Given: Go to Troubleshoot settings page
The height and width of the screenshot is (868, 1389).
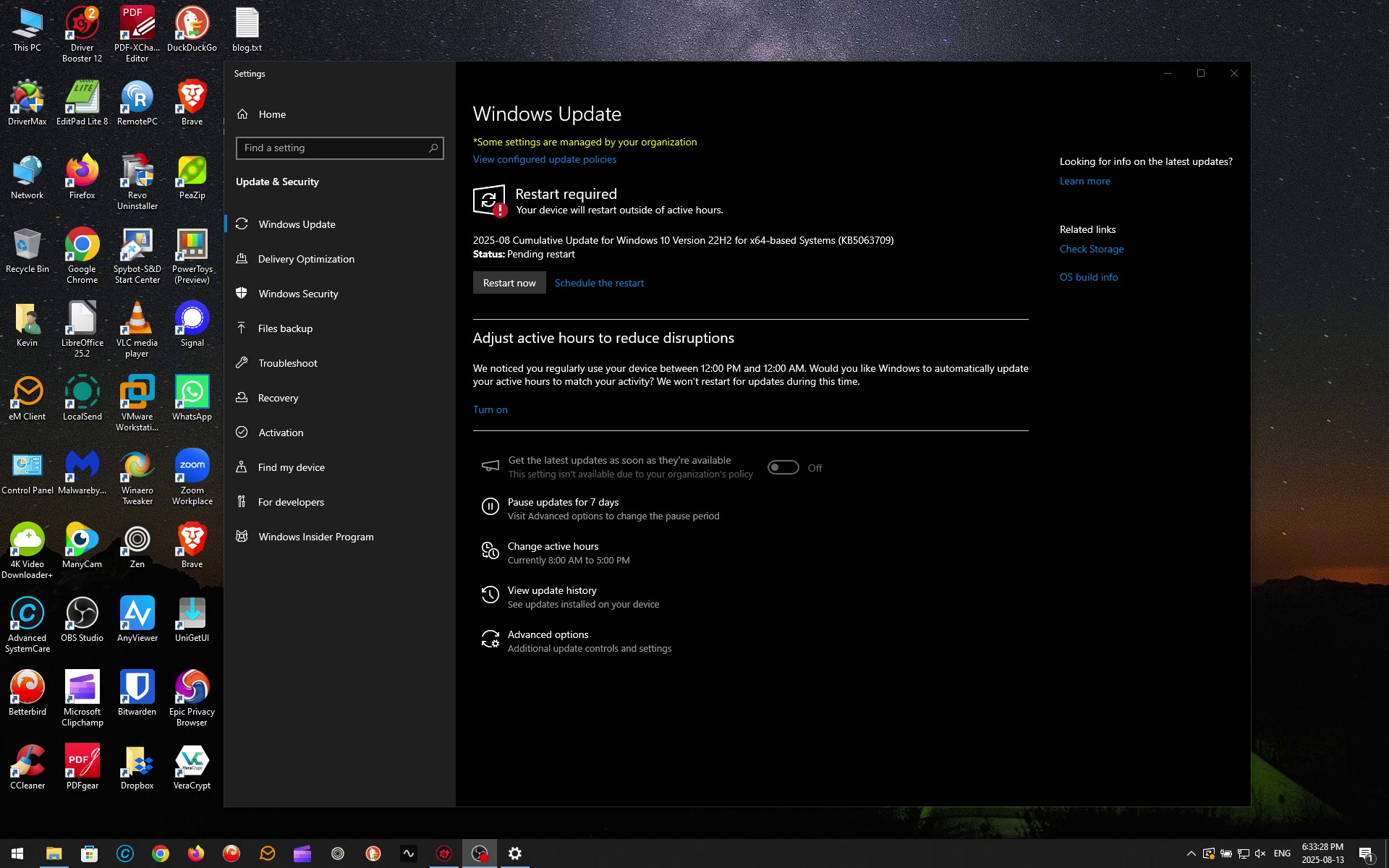Looking at the screenshot, I should coord(287,363).
